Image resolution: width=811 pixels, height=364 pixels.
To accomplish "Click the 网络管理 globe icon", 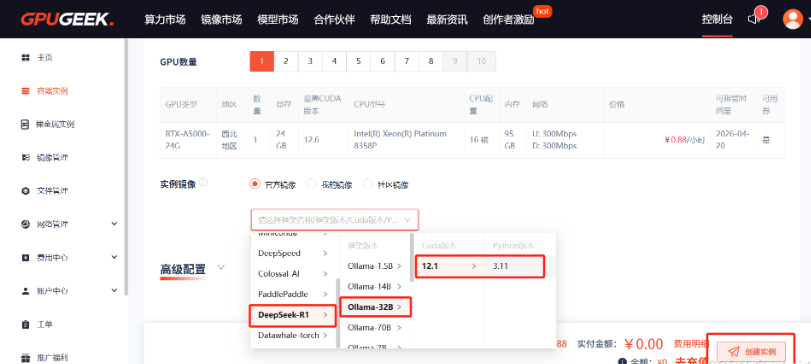I will [25, 224].
